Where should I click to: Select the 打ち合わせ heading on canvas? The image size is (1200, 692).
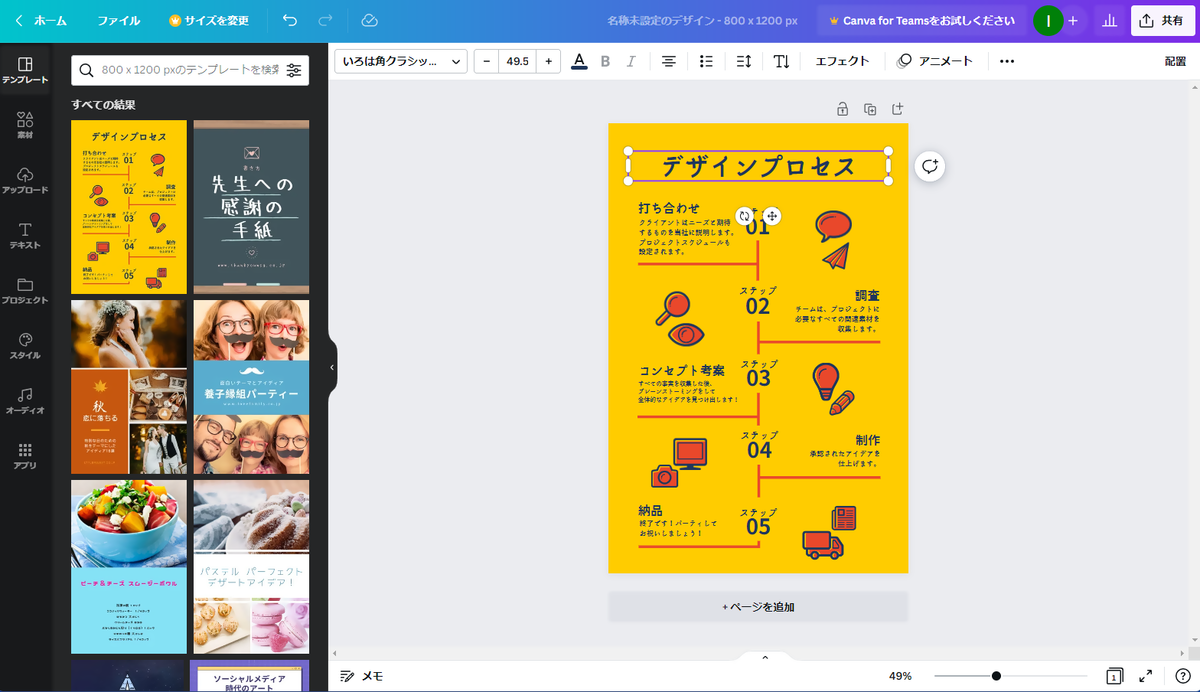[669, 208]
